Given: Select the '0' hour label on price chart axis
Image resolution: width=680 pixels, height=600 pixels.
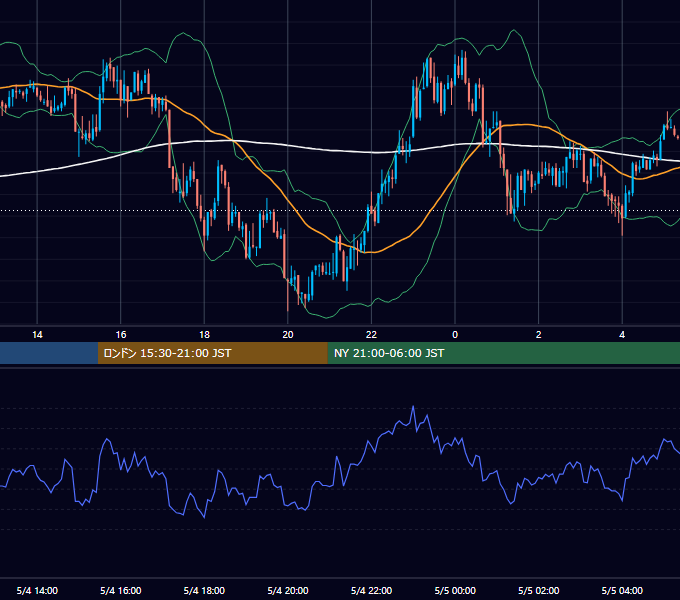Looking at the screenshot, I should [x=455, y=335].
